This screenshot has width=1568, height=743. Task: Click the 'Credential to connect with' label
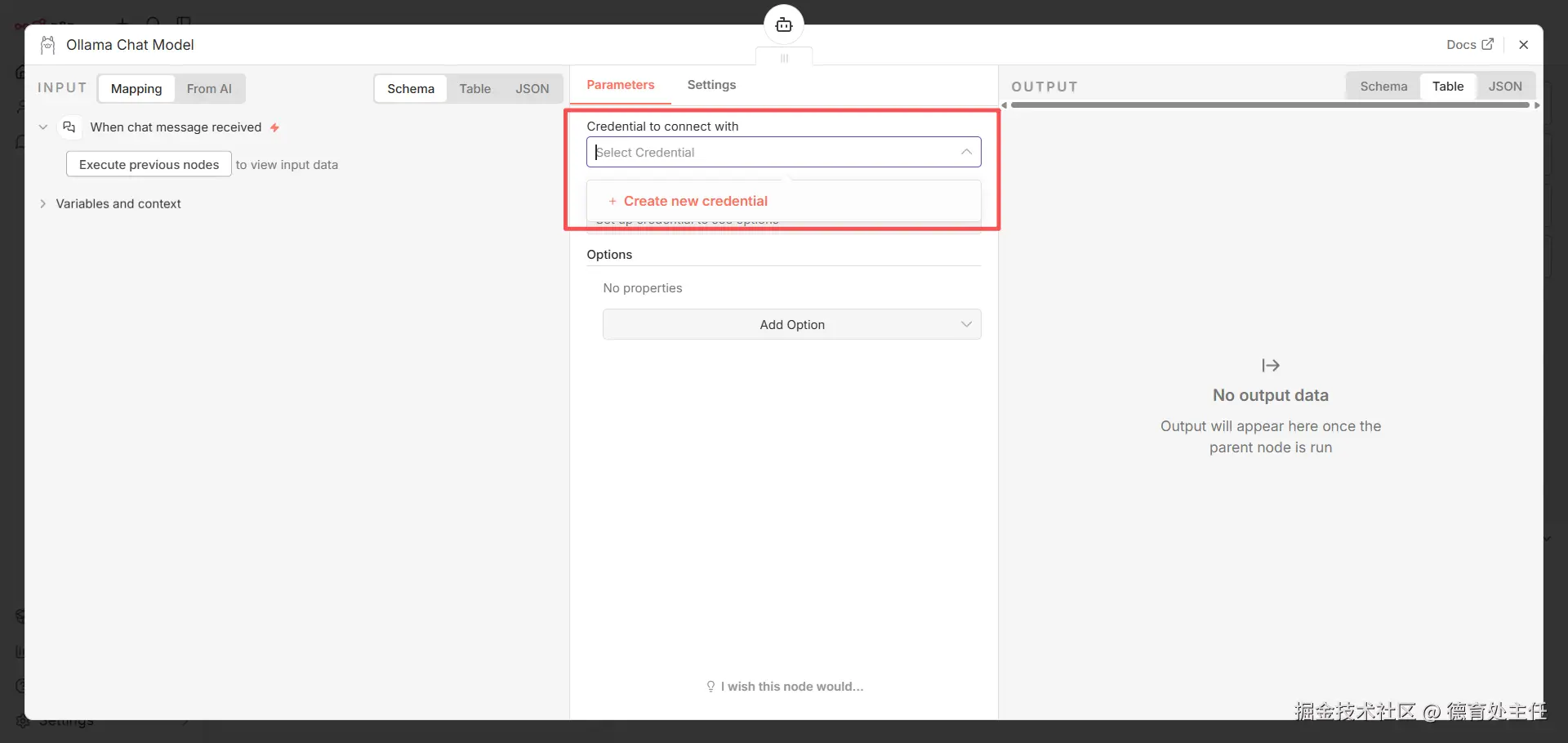[x=662, y=127]
